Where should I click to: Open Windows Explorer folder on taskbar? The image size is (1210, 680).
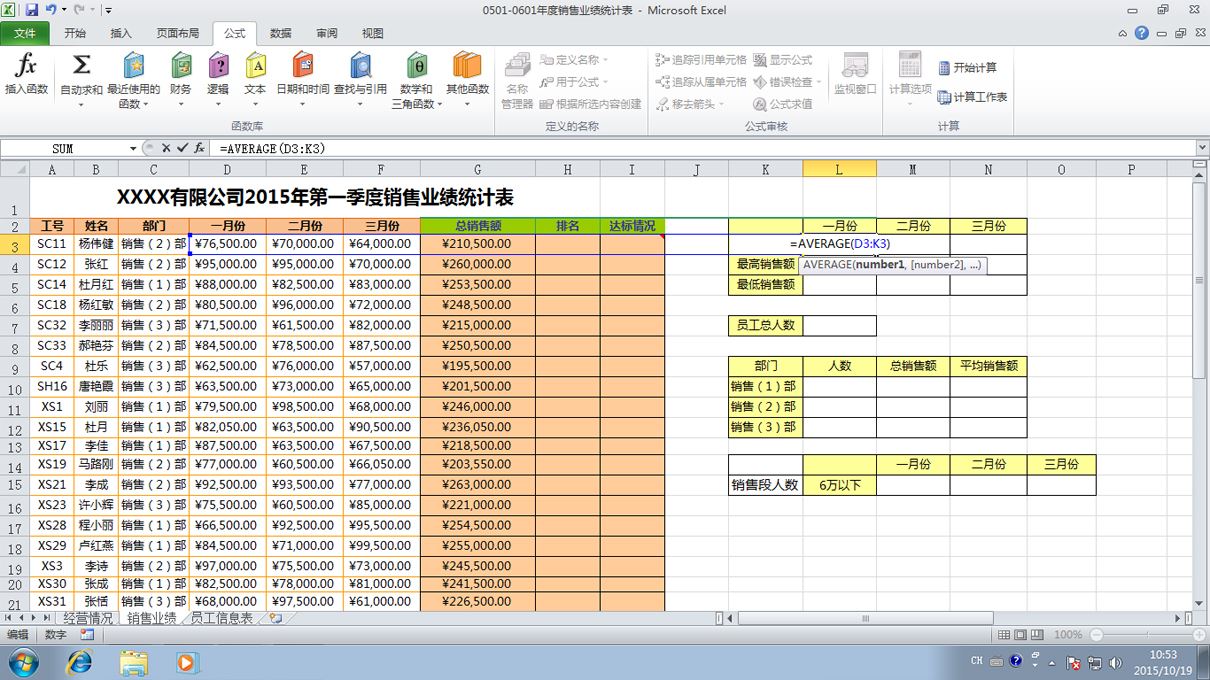(x=133, y=662)
